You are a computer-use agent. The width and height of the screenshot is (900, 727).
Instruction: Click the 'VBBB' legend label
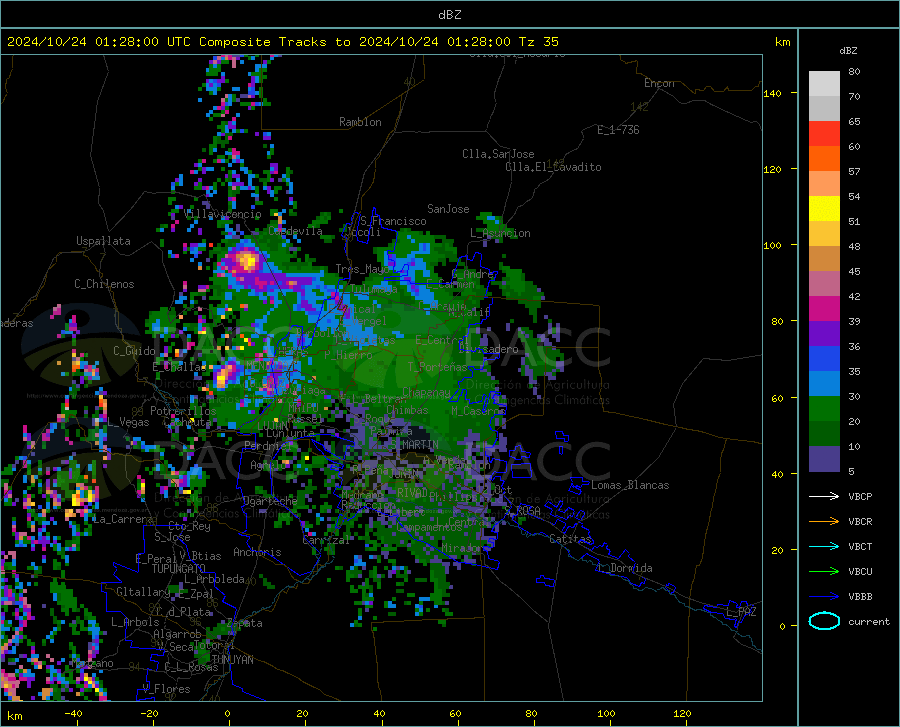click(860, 596)
